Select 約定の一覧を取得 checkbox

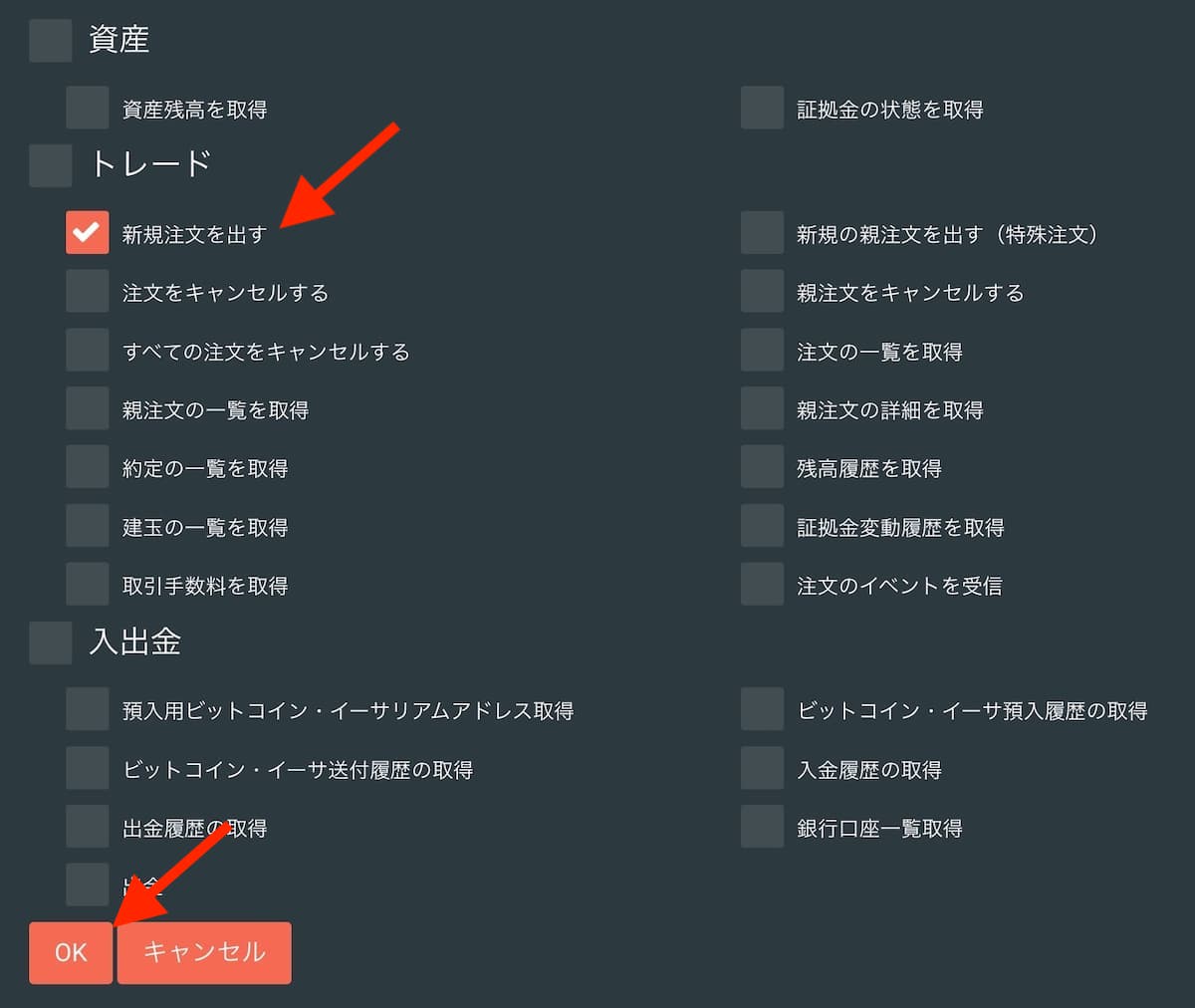88,467
